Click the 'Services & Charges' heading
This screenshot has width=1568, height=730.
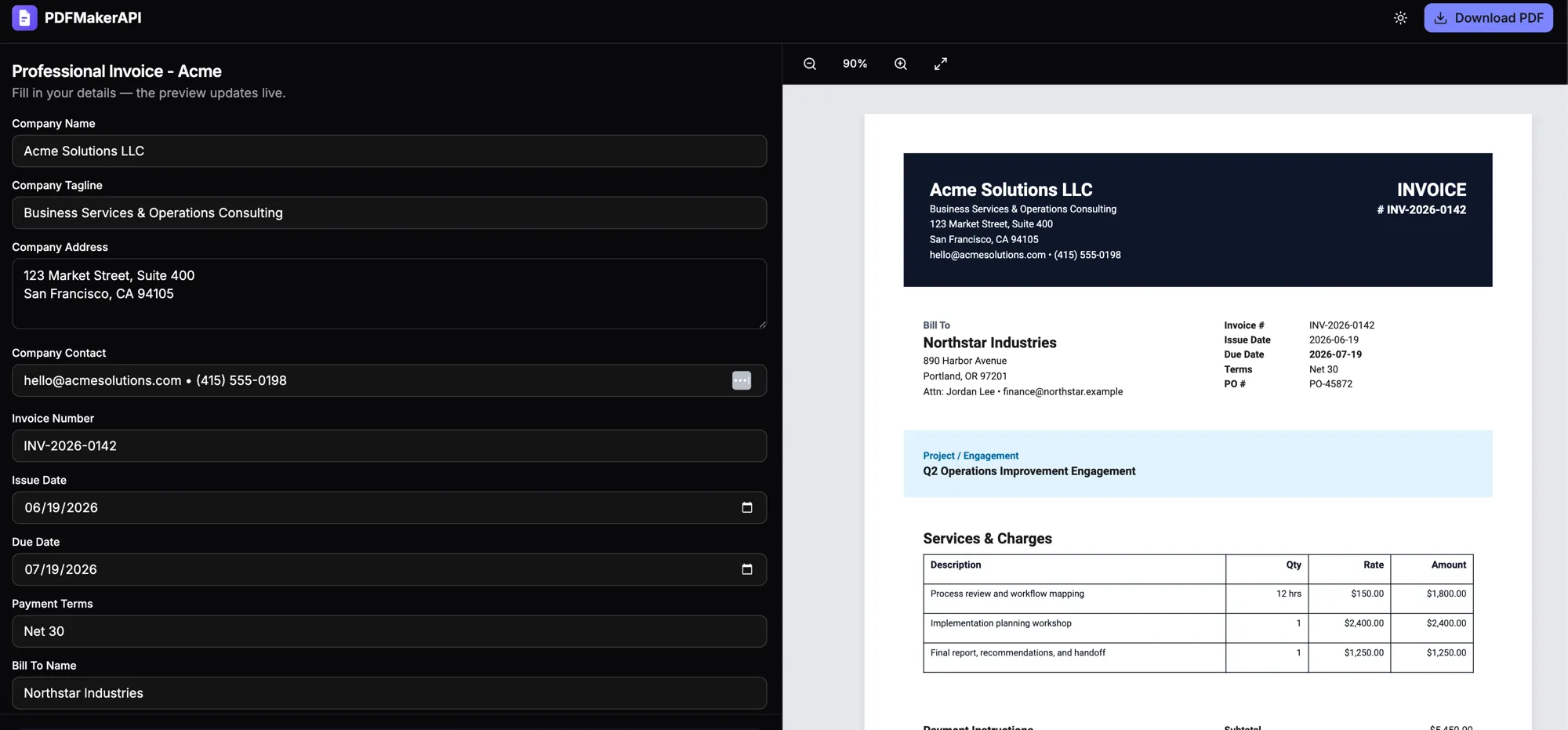(987, 539)
